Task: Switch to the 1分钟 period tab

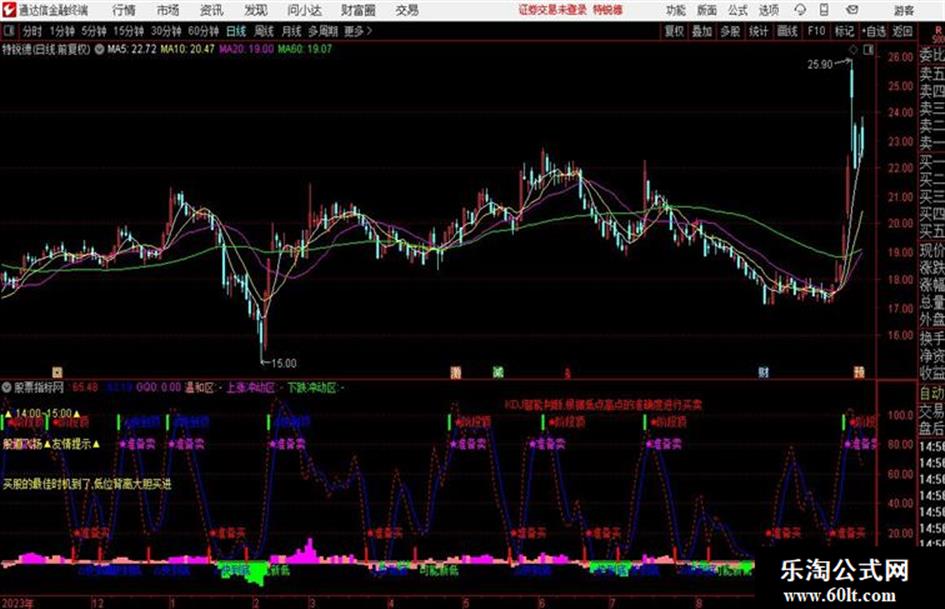Action: coord(62,31)
